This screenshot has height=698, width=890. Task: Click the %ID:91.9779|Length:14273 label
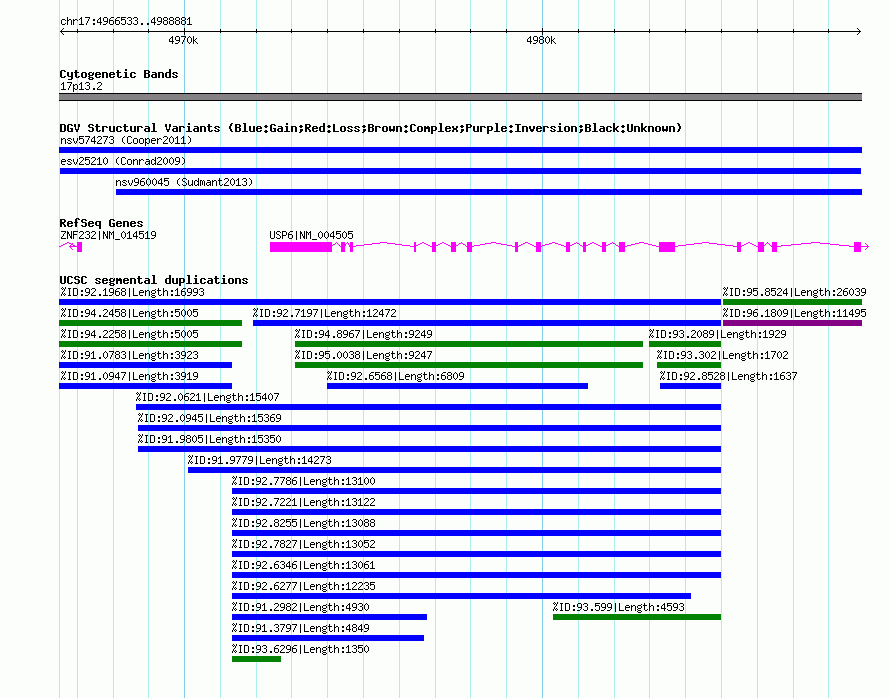click(260, 460)
